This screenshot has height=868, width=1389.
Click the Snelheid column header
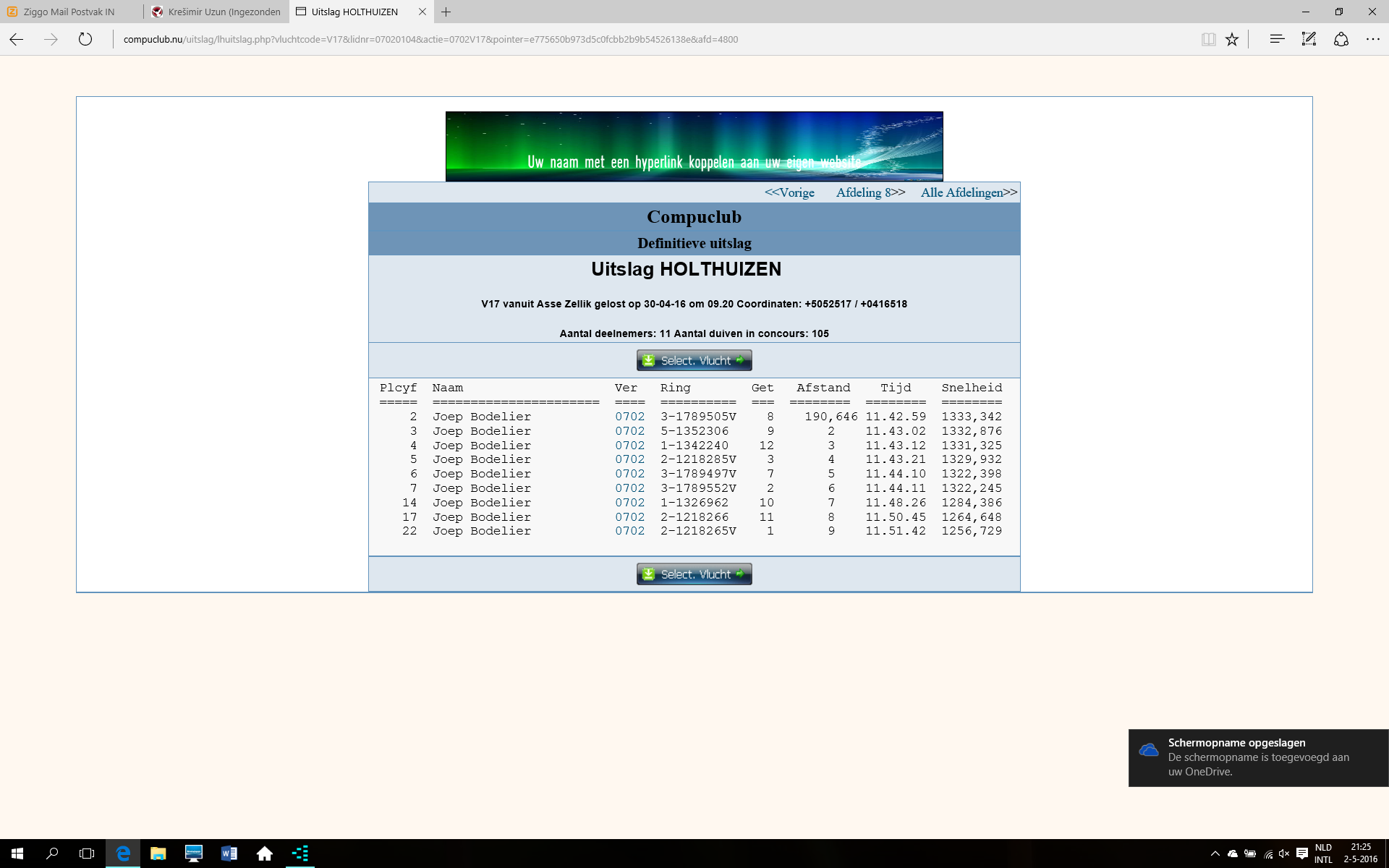coord(972,388)
